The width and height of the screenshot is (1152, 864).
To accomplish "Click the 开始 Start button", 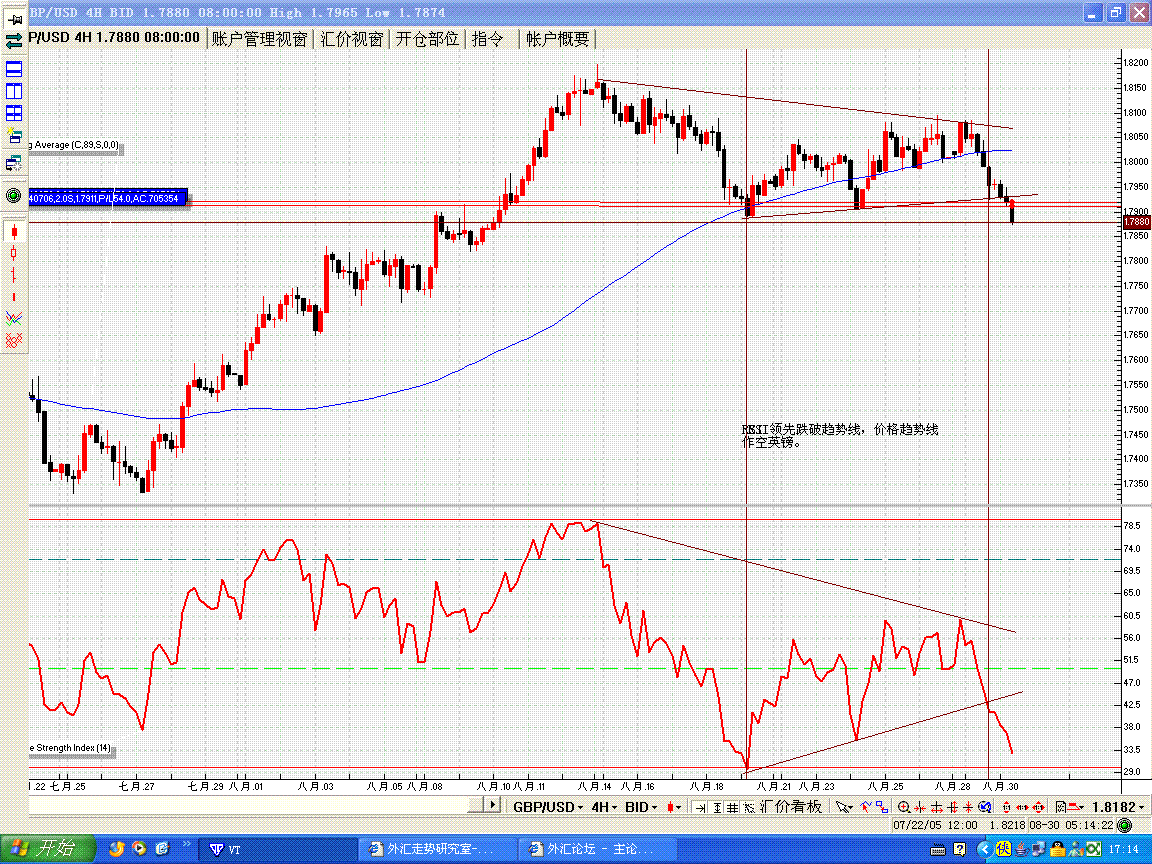I will coord(48,849).
